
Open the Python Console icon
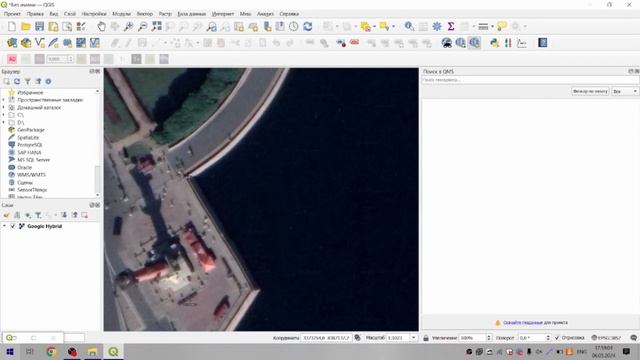point(495,42)
